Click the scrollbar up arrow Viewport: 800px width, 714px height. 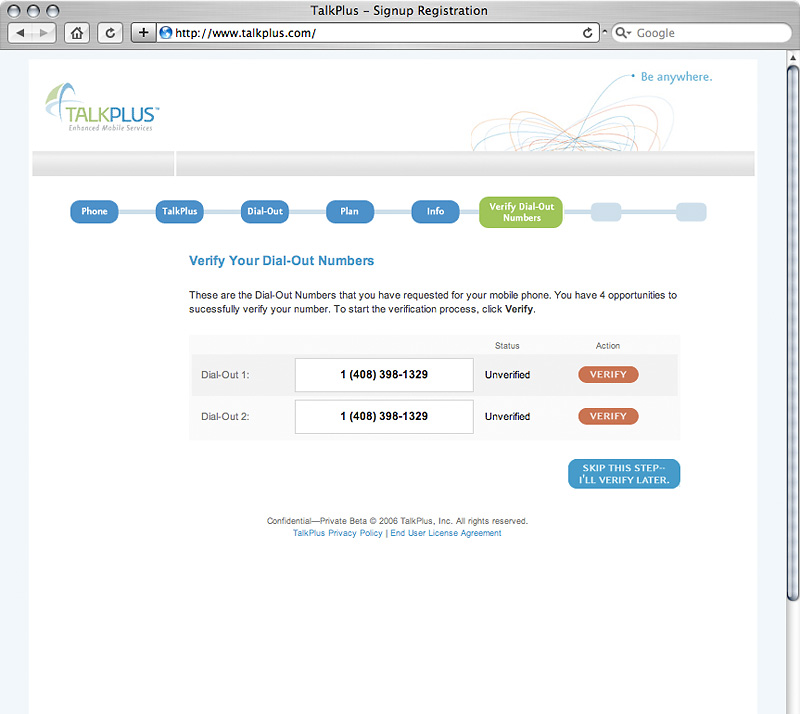[793, 58]
